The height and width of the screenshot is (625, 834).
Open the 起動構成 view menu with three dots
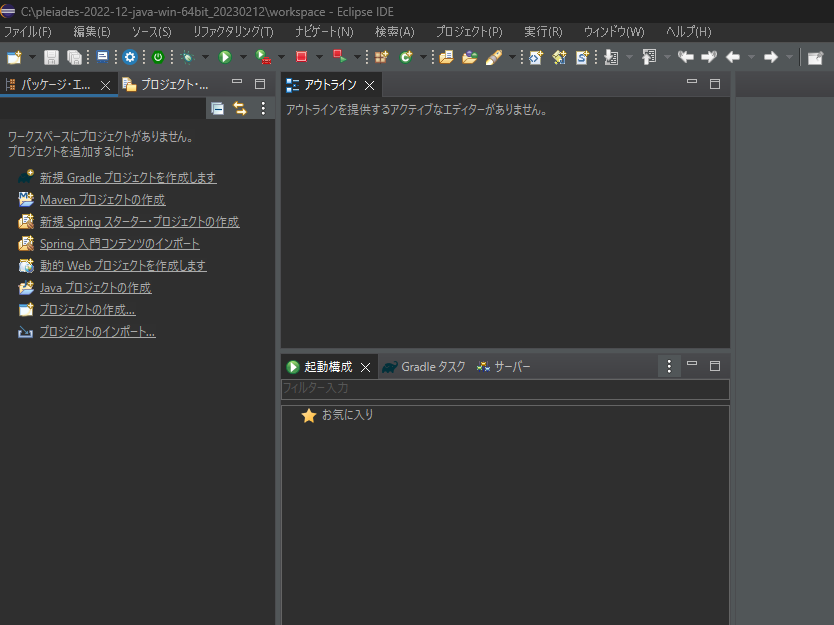(x=668, y=366)
